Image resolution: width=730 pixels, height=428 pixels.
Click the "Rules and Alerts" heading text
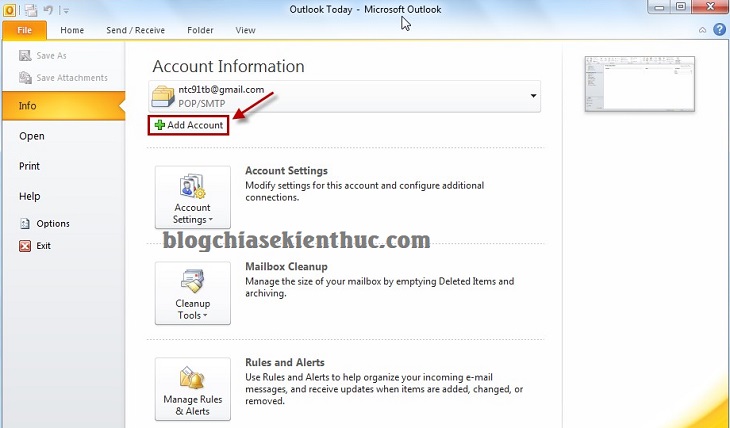284,362
